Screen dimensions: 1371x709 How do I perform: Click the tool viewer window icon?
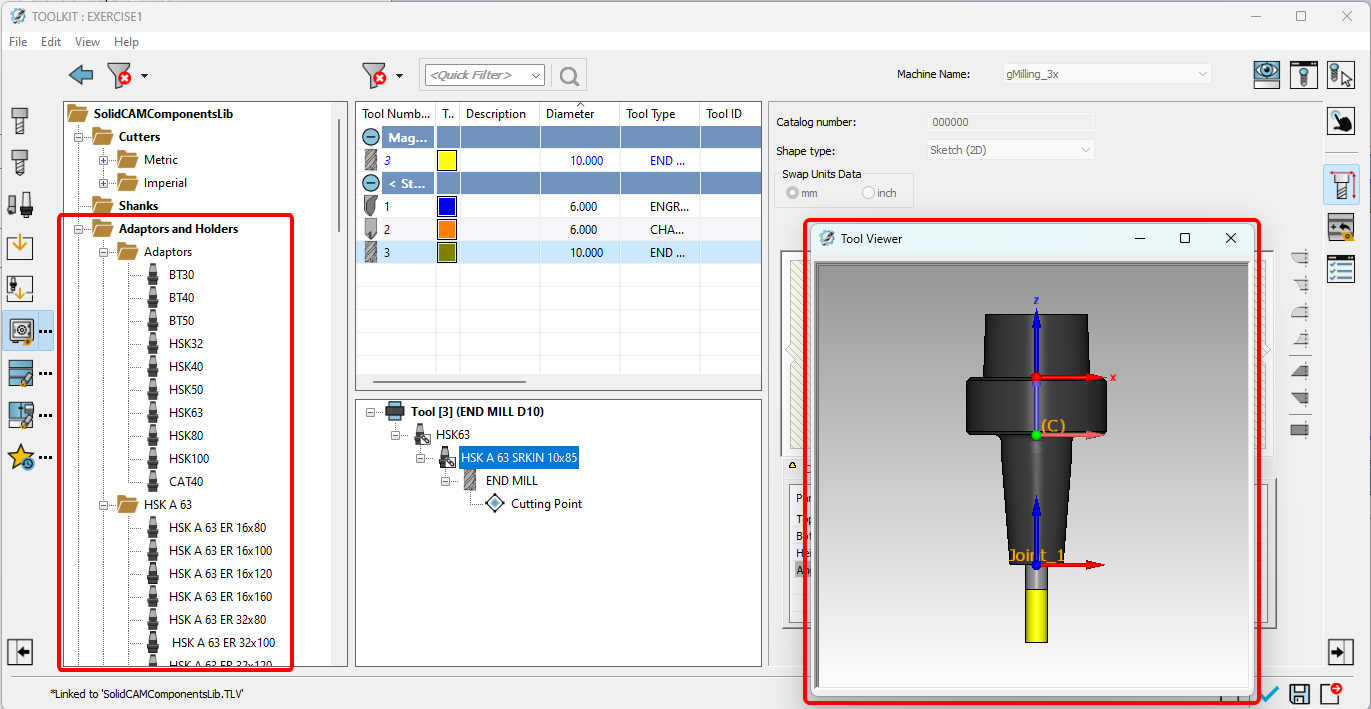pos(1302,74)
